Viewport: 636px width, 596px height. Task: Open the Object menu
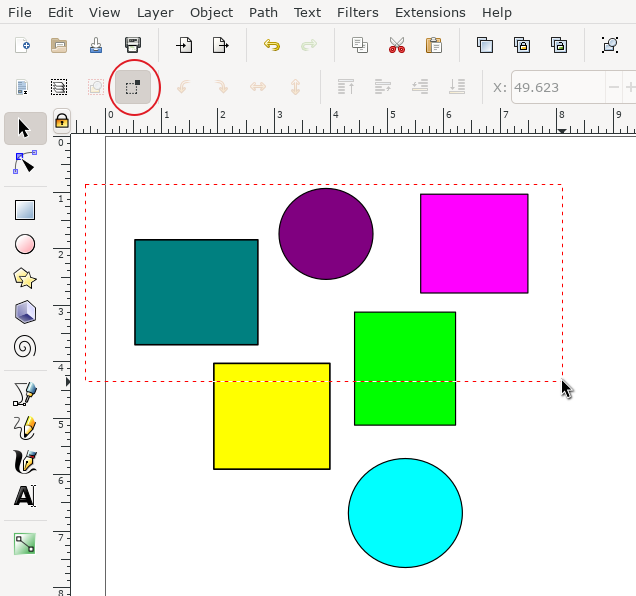[x=211, y=13]
